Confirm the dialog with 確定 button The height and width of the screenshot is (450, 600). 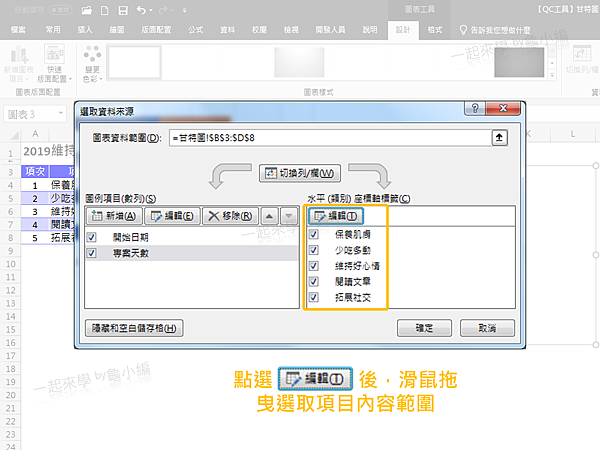pyautogui.click(x=424, y=328)
